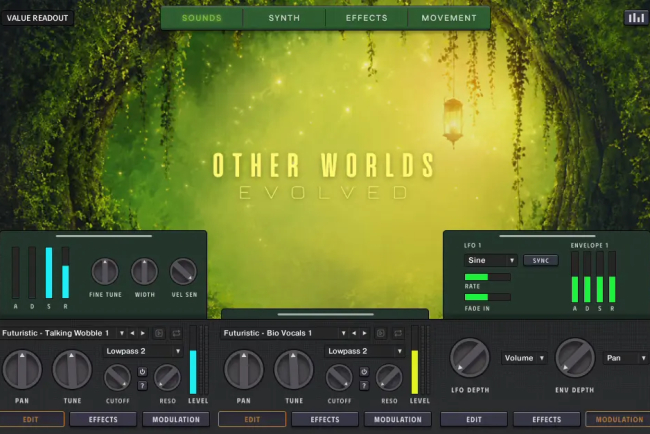The width and height of the screenshot is (650, 434).
Task: Click the Edit button under Talking Wobble 1
Action: tap(32, 419)
